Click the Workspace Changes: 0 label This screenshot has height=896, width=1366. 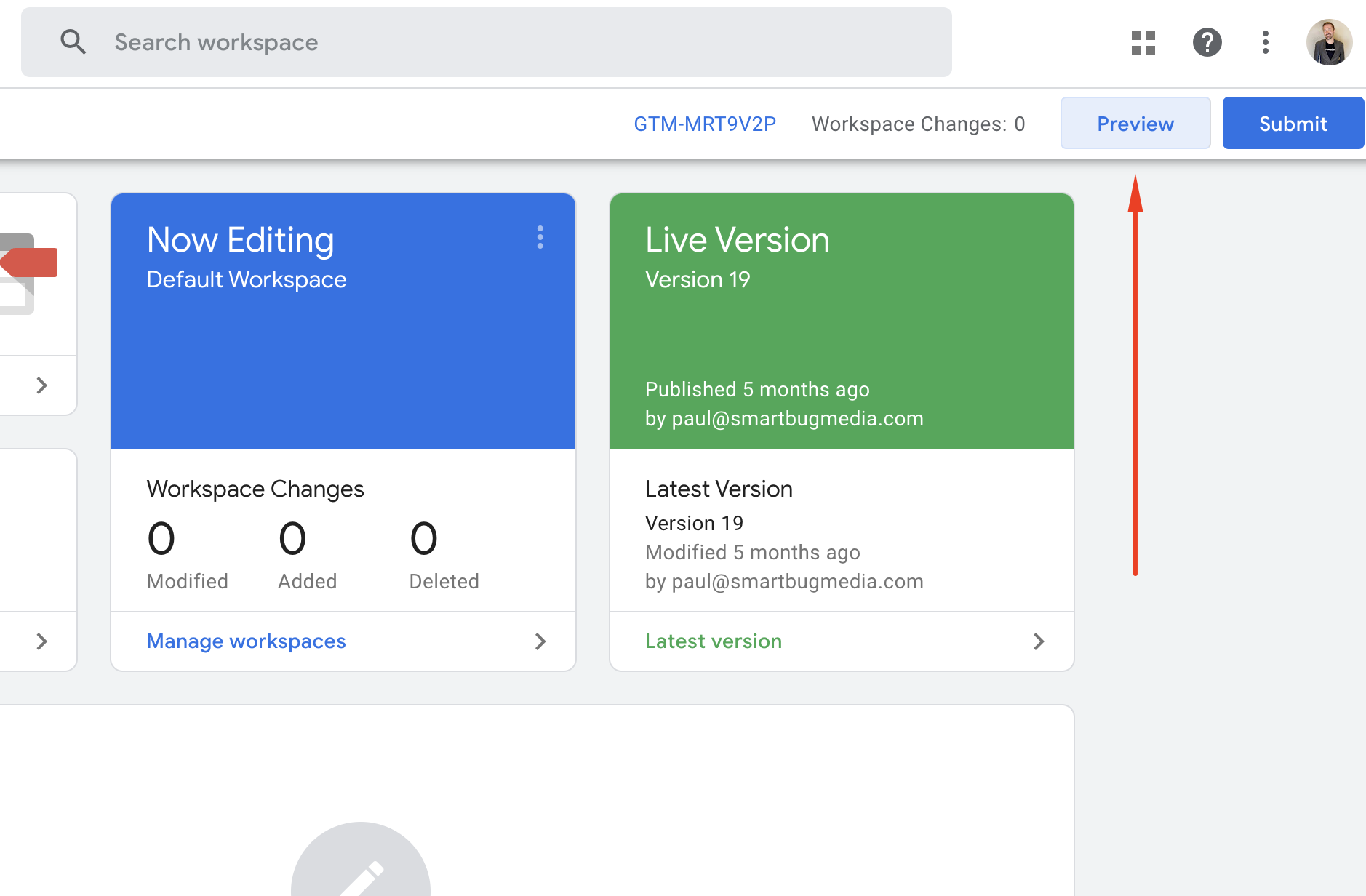pos(918,124)
